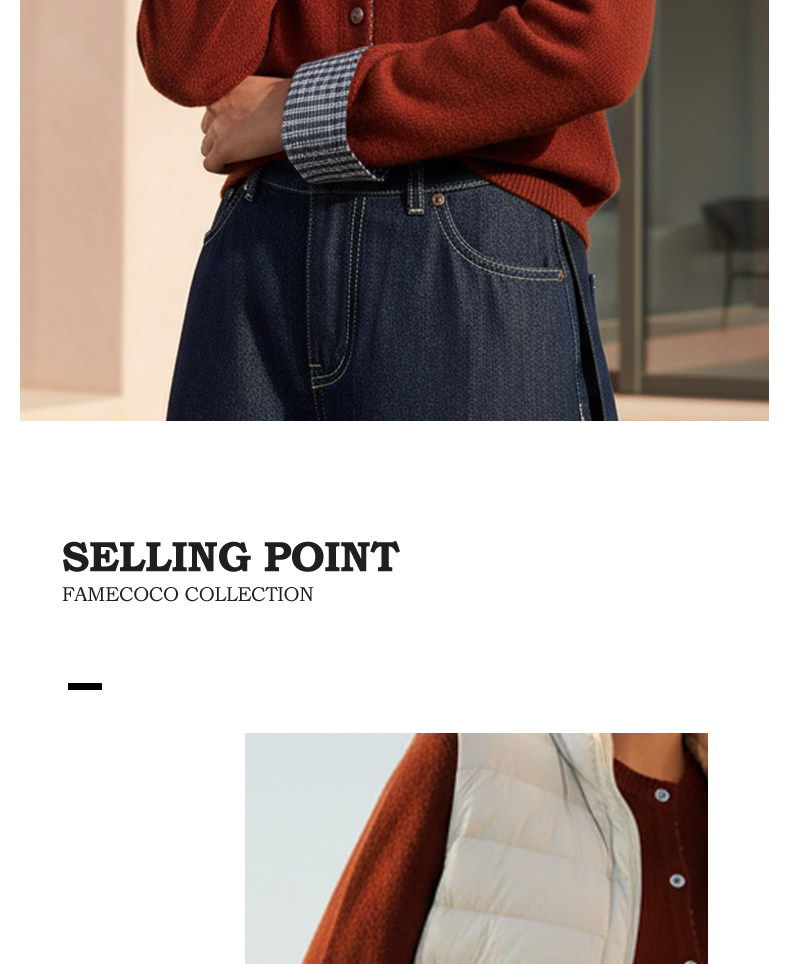Click the SELLING POINT heading

(x=231, y=557)
